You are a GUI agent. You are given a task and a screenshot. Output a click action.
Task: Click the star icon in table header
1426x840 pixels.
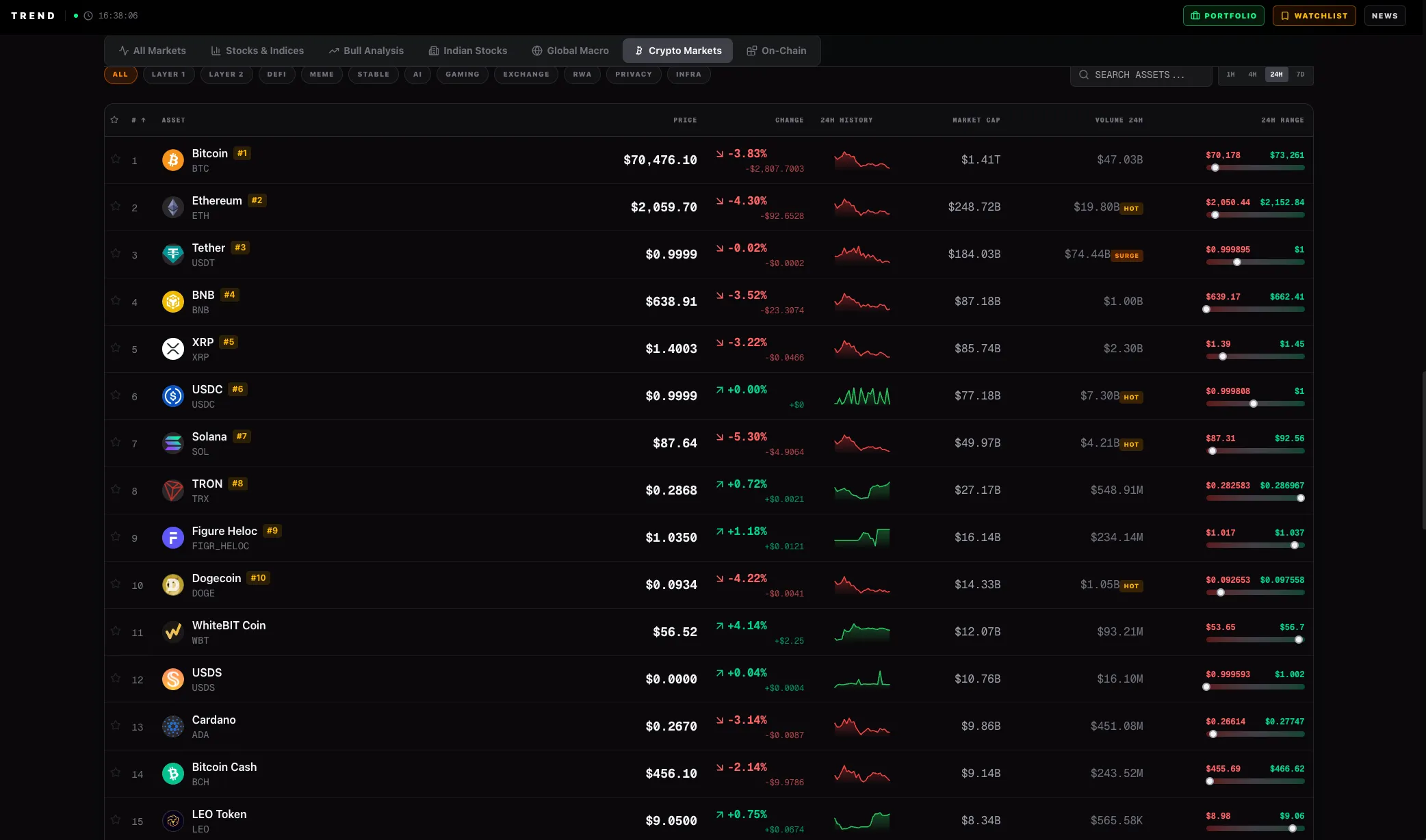pyautogui.click(x=114, y=120)
